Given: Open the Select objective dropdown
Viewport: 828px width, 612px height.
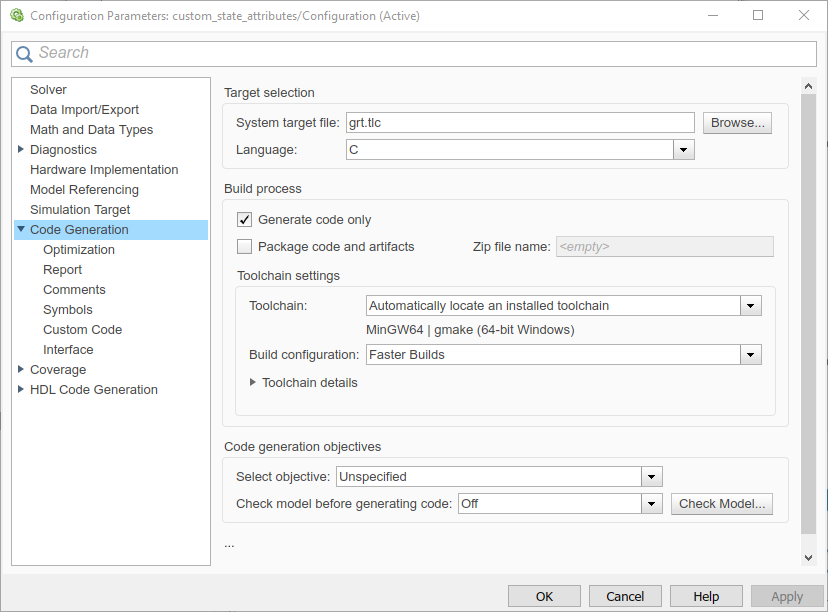Looking at the screenshot, I should click(x=651, y=477).
